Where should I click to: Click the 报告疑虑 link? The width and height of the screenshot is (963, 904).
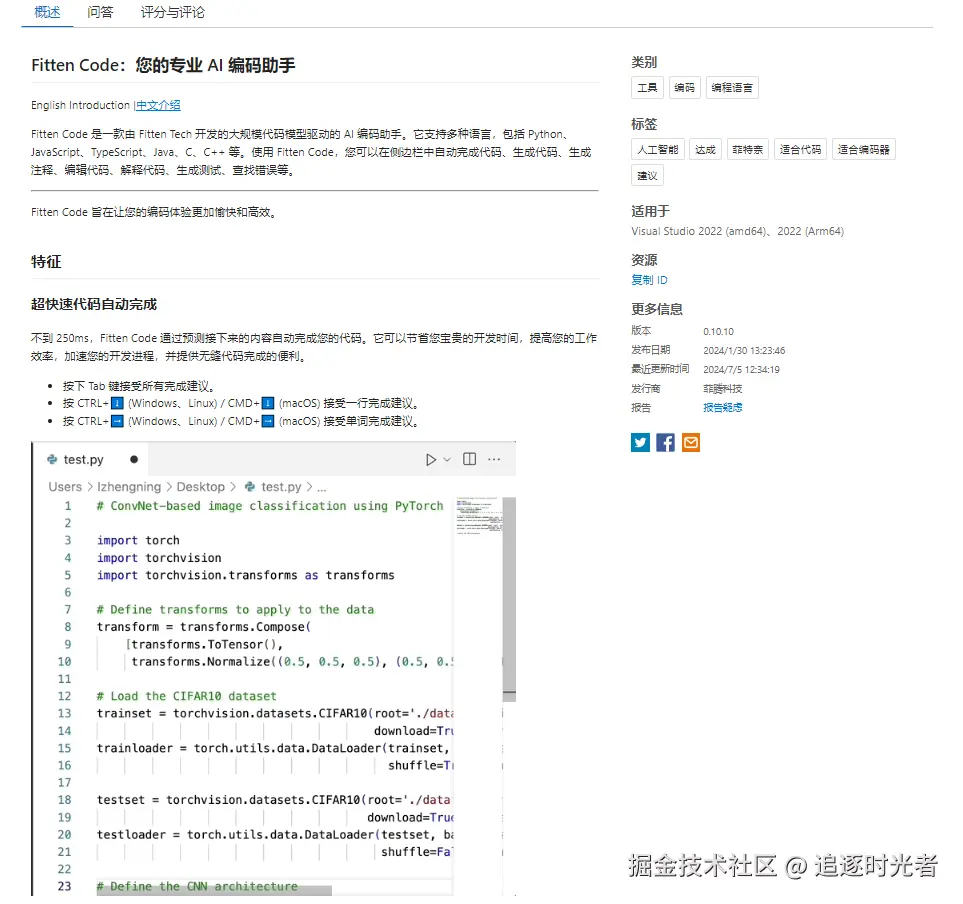(723, 408)
